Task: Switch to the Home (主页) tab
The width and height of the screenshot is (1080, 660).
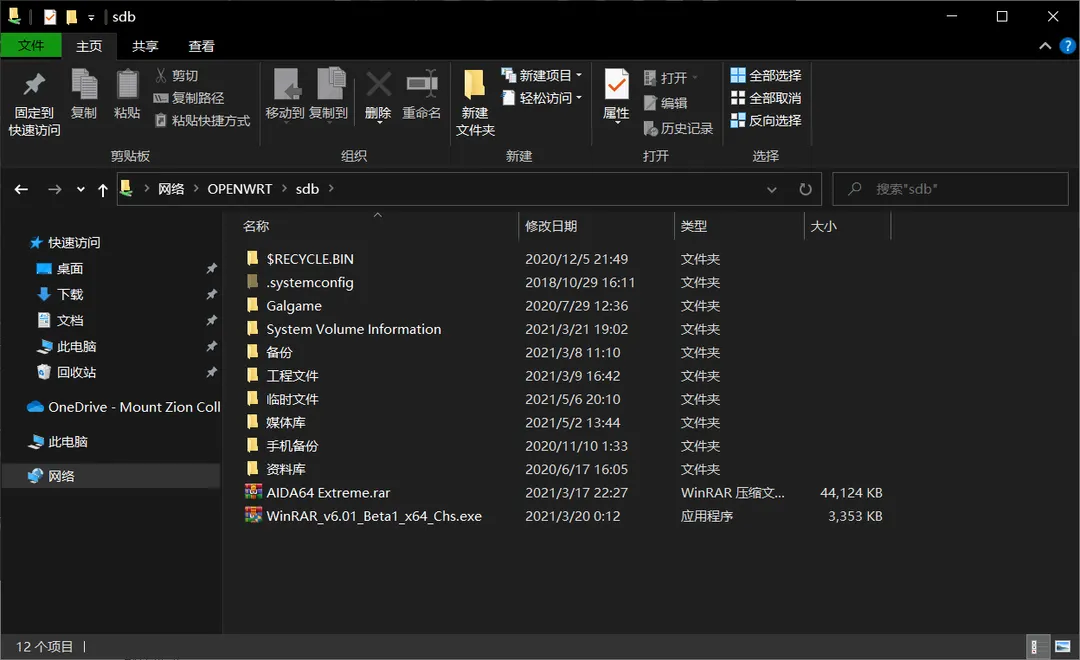Action: coord(89,45)
